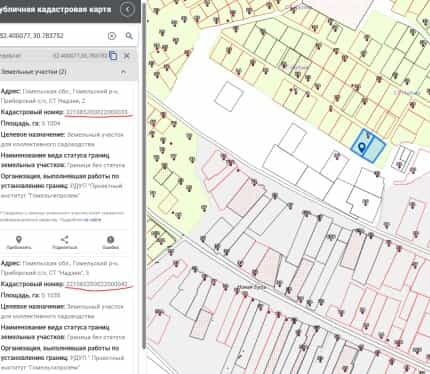Click the coordinates search input field
The height and width of the screenshot is (374, 430).
[x=52, y=36]
